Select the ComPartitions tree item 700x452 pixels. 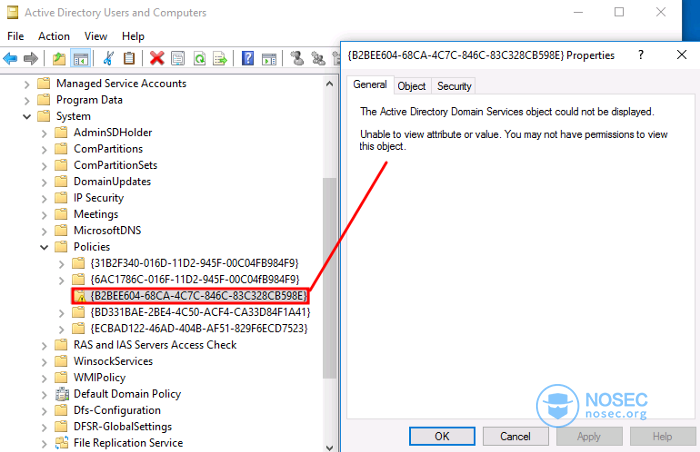point(108,149)
